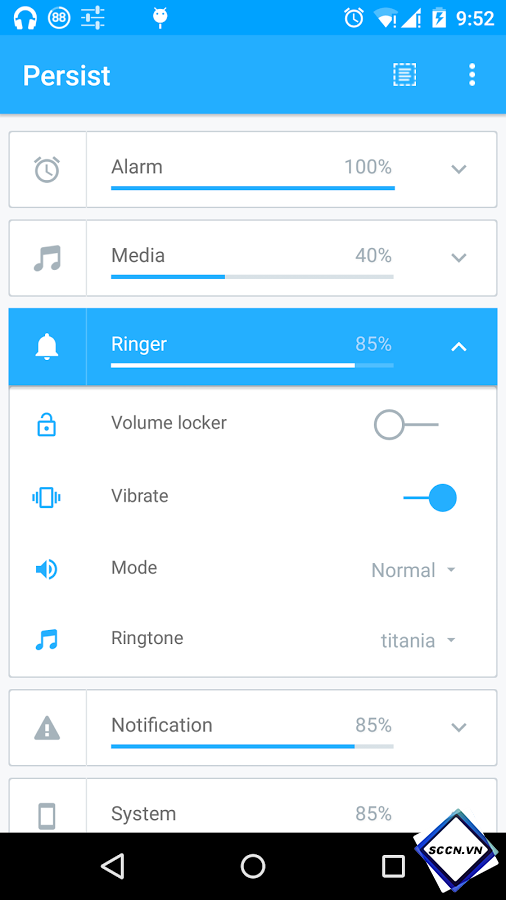
Task: Tap the Alarm clock icon
Action: (47, 169)
